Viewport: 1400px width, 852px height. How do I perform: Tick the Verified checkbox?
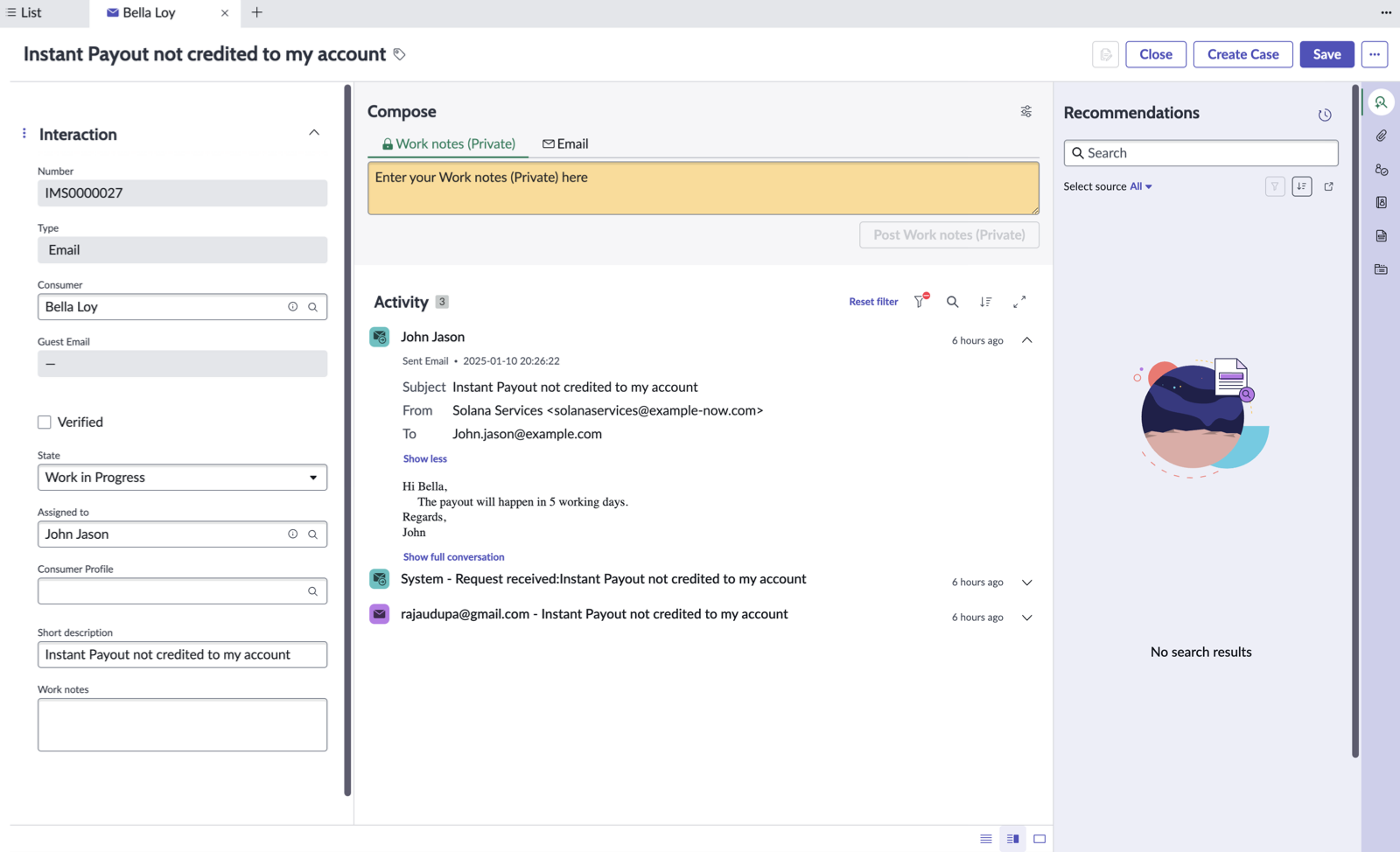[x=45, y=423]
